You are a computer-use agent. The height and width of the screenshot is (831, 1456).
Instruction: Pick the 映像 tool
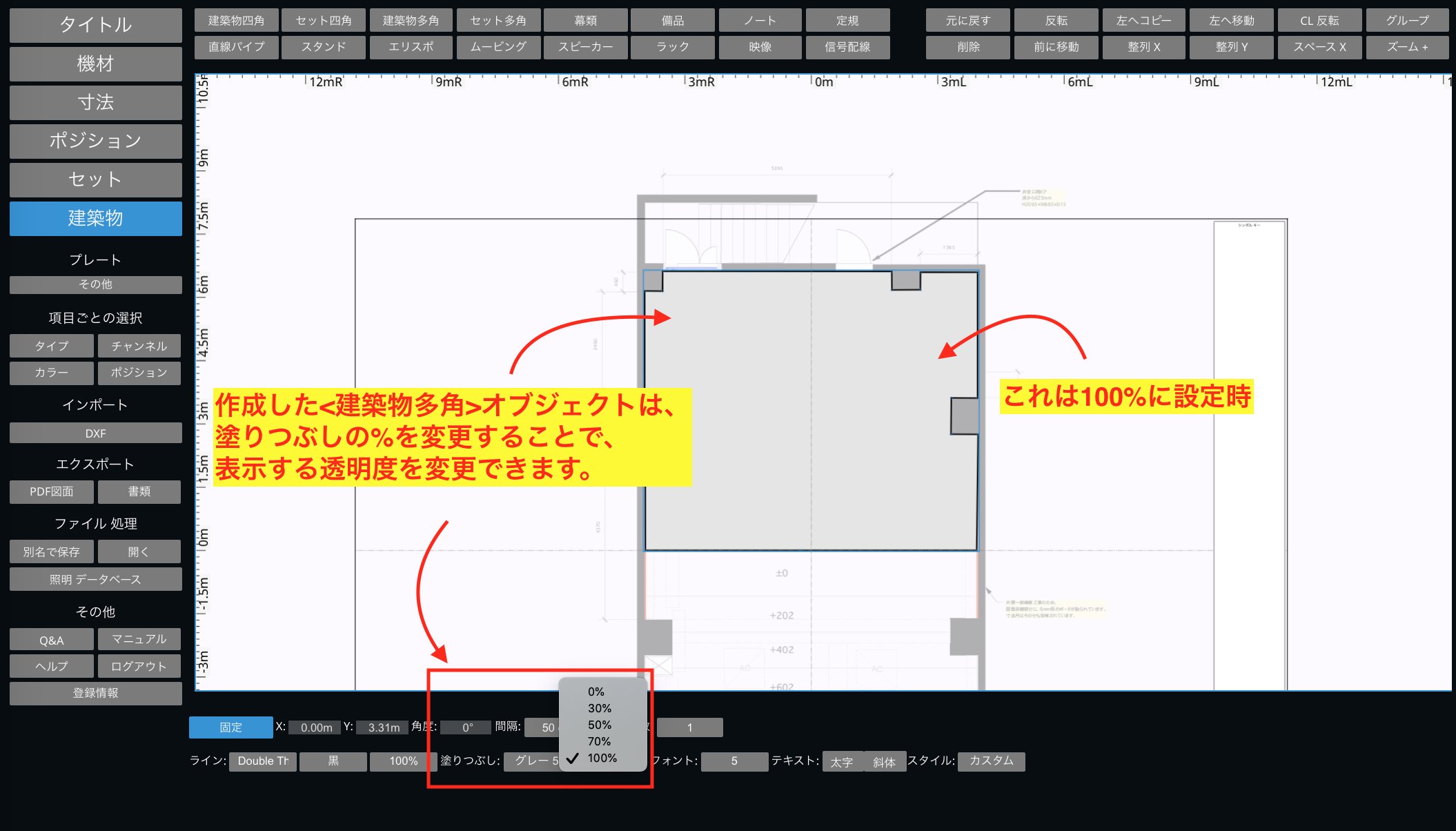(x=760, y=47)
